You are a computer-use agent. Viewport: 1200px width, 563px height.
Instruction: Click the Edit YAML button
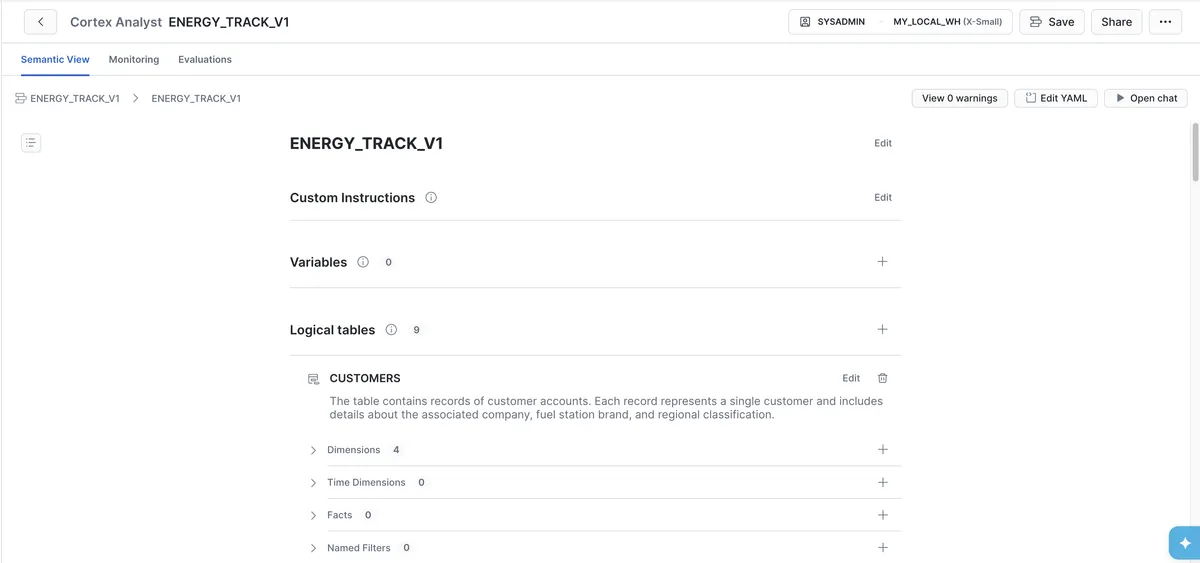(x=1056, y=98)
